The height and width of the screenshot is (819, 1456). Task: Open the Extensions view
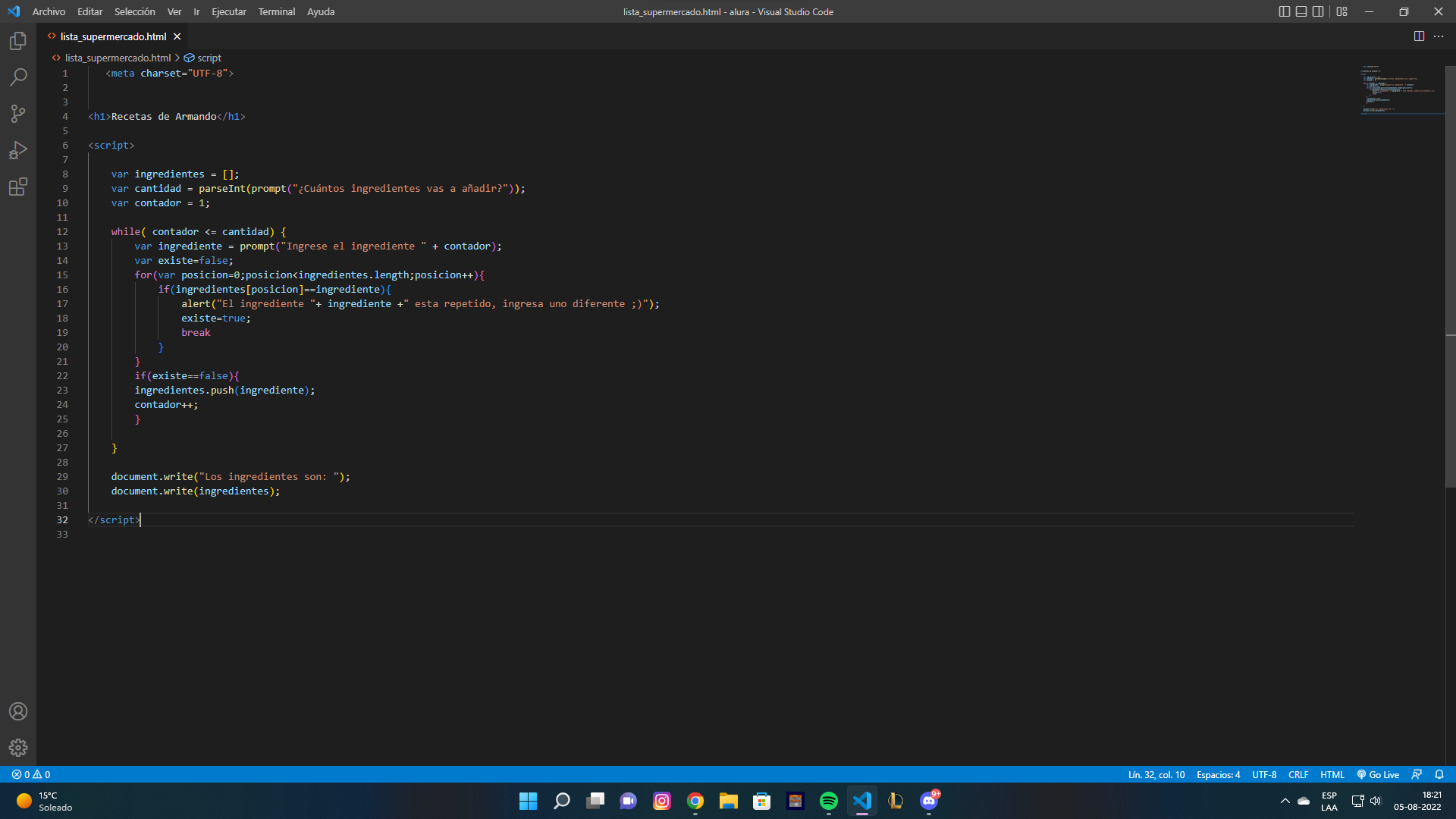click(x=18, y=187)
